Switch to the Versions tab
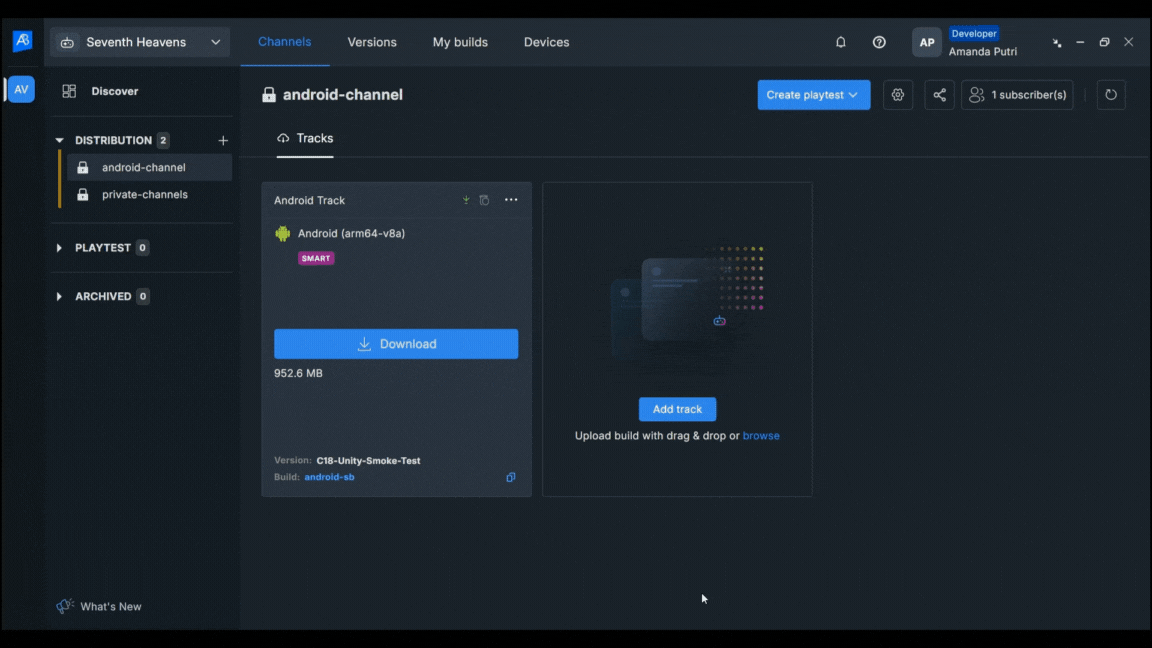 click(x=372, y=42)
